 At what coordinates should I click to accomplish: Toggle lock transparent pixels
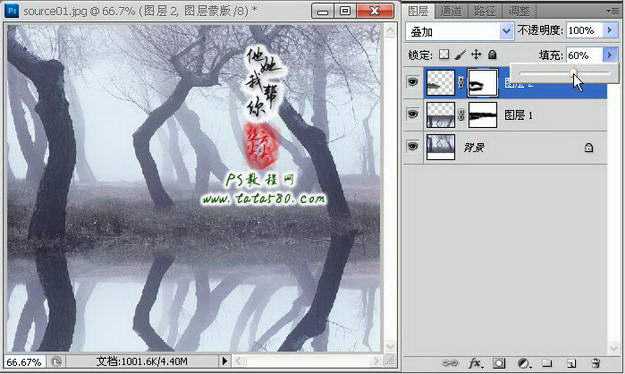point(444,54)
